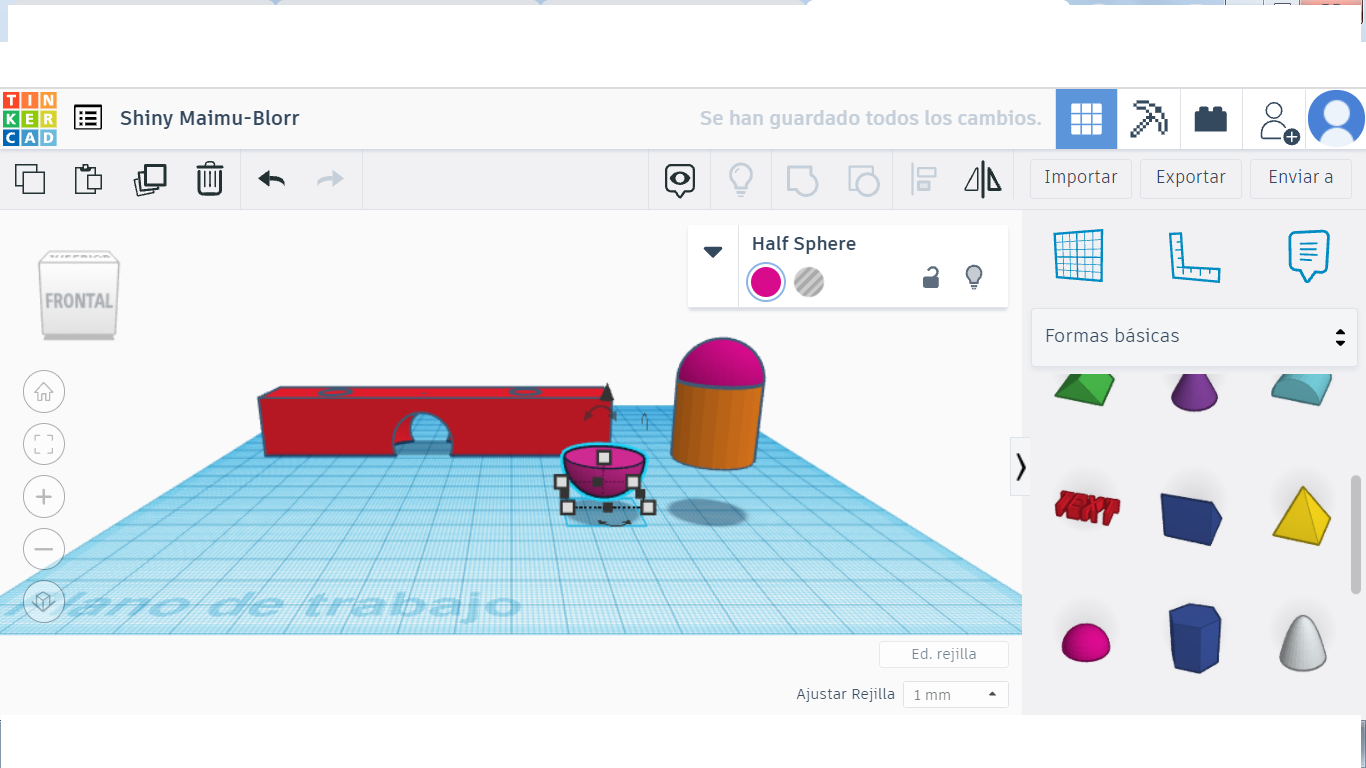The height and width of the screenshot is (768, 1366).
Task: Select the green roof shape
Action: point(1084,388)
